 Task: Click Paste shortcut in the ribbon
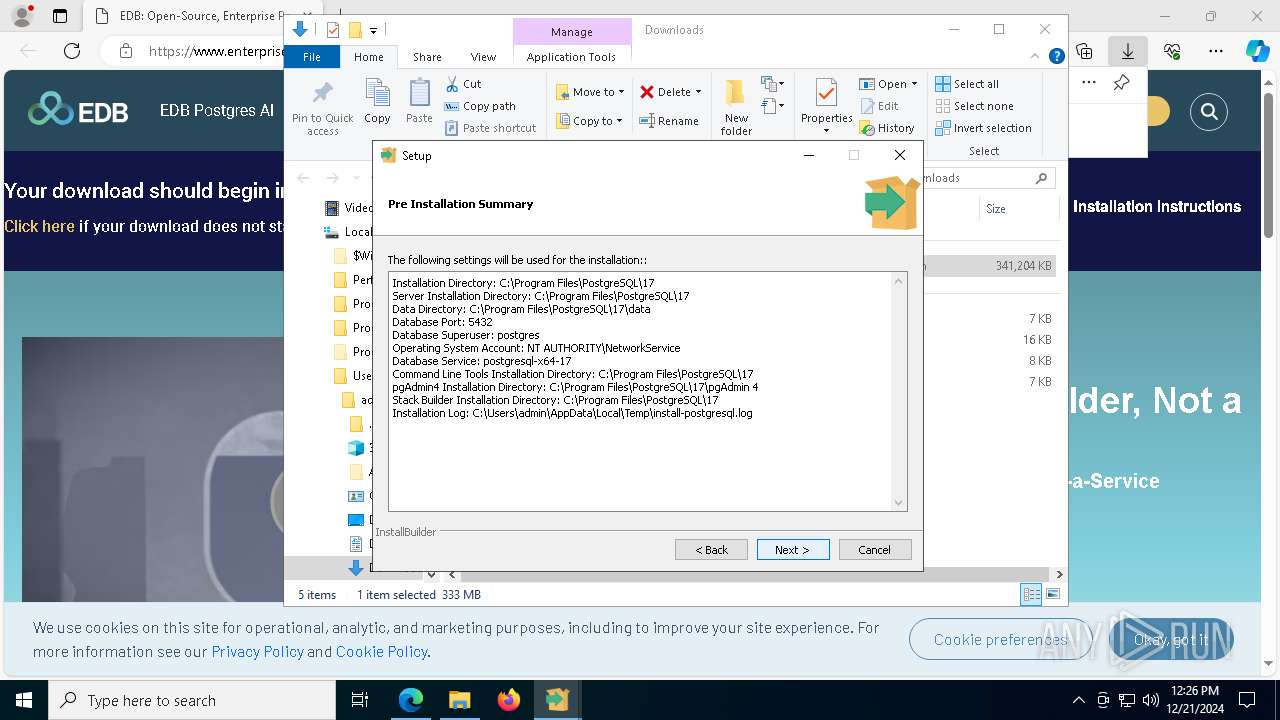[490, 128]
